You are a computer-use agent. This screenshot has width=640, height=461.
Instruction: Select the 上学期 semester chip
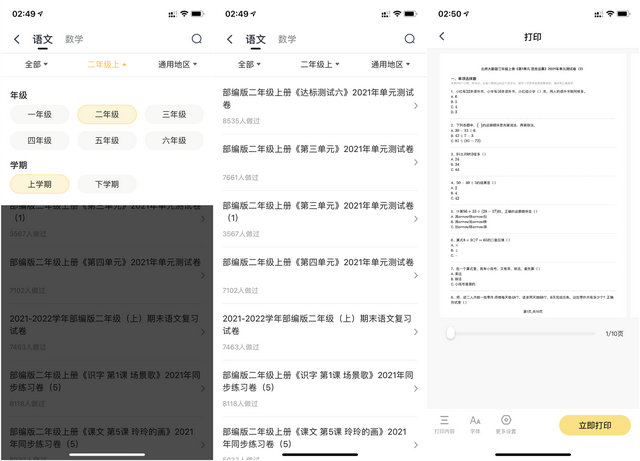tap(40, 184)
